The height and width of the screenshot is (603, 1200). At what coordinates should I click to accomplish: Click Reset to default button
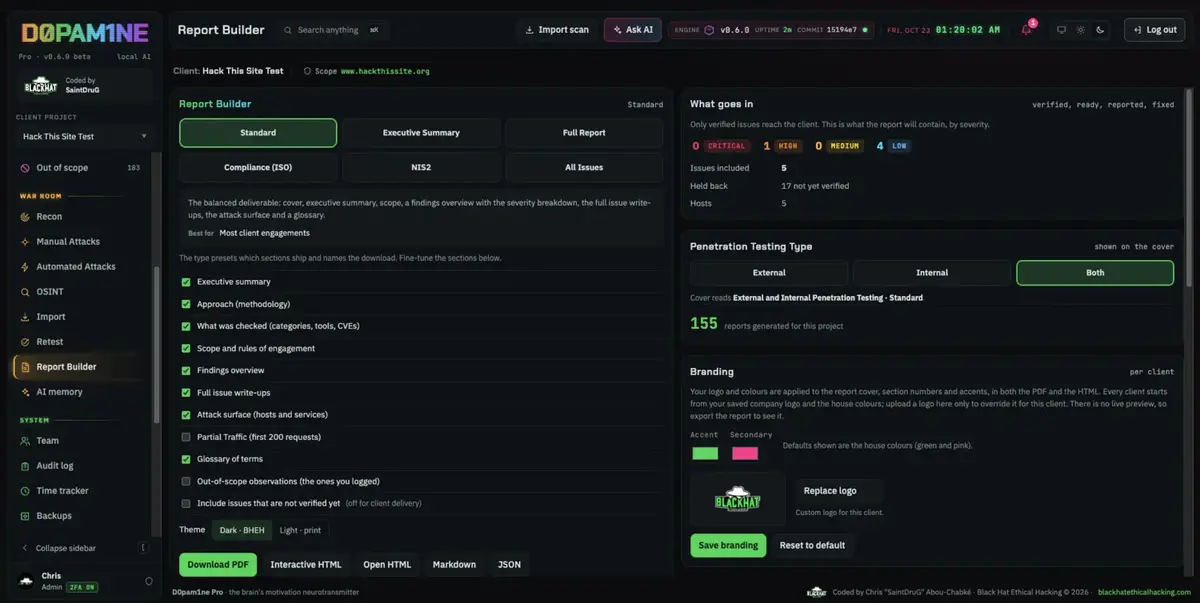(x=812, y=545)
